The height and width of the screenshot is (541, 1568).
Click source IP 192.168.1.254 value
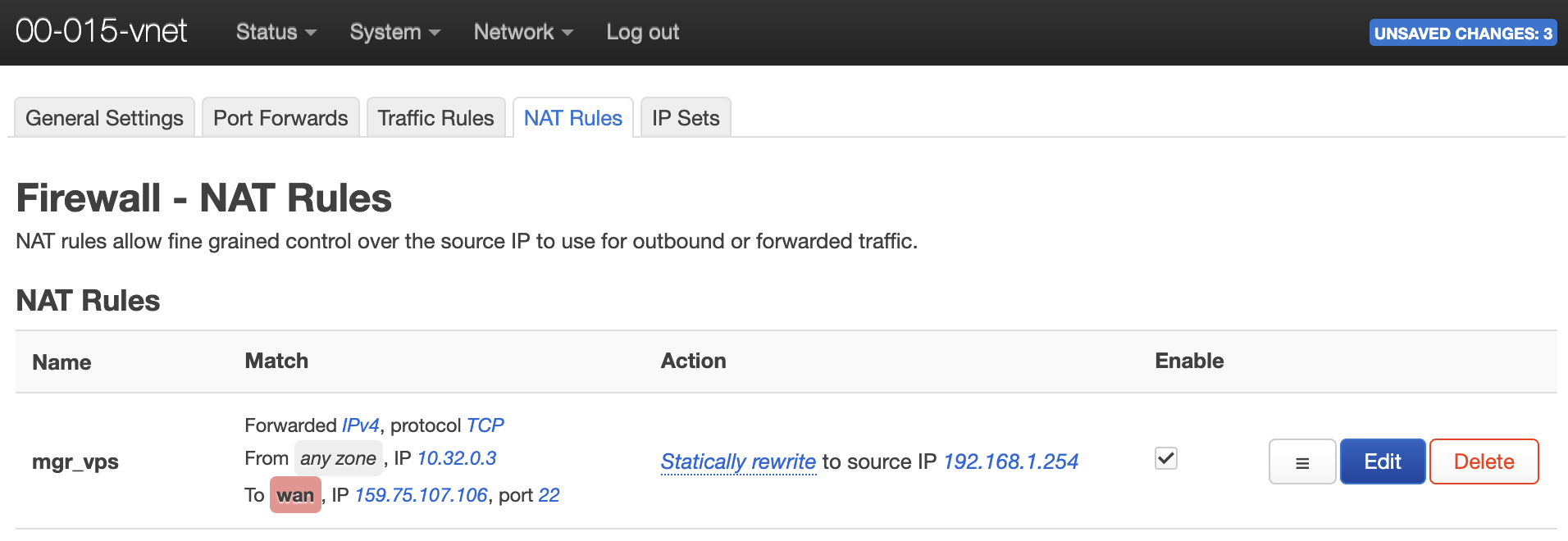point(1011,461)
